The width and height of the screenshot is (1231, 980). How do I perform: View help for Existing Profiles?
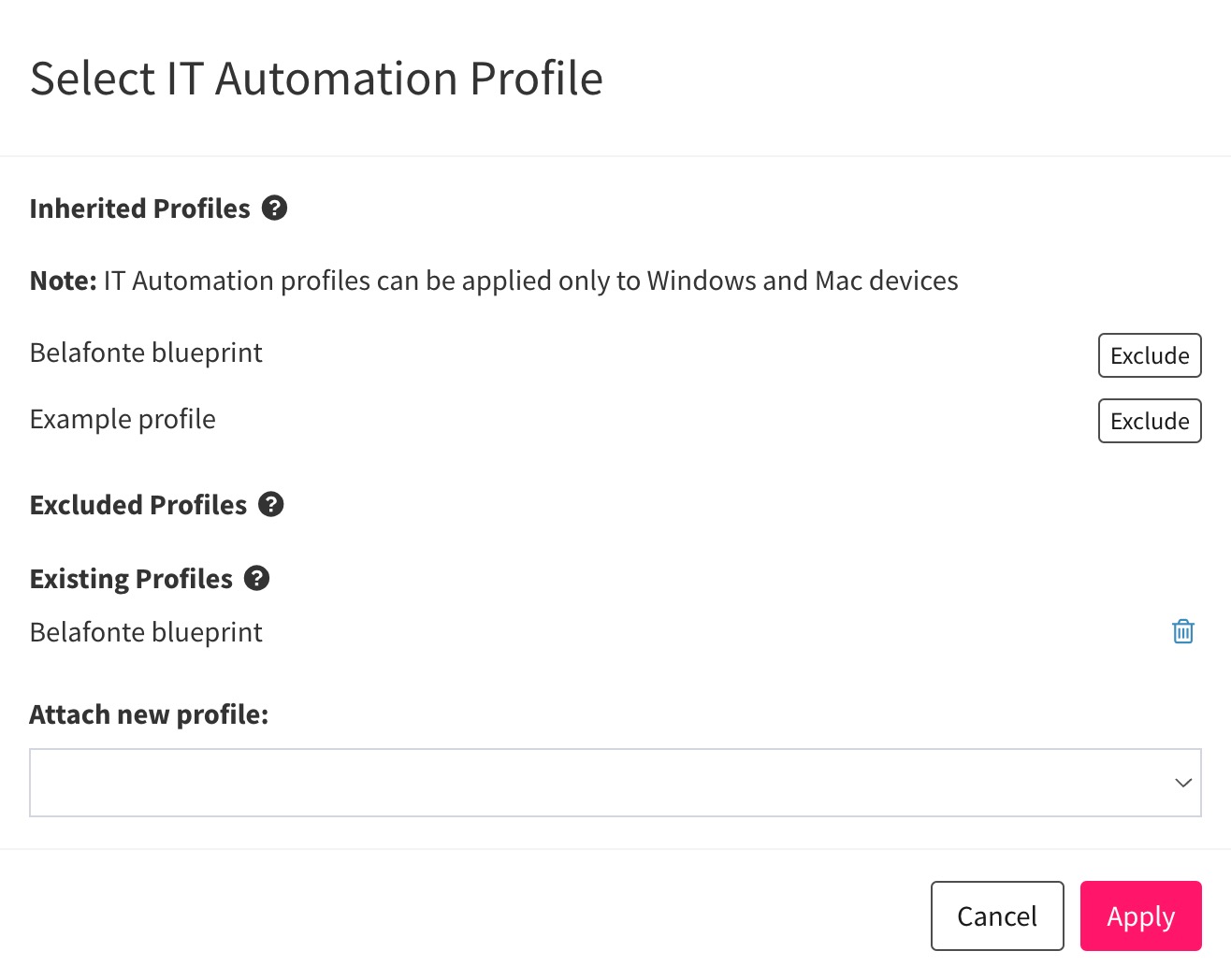pos(256,578)
